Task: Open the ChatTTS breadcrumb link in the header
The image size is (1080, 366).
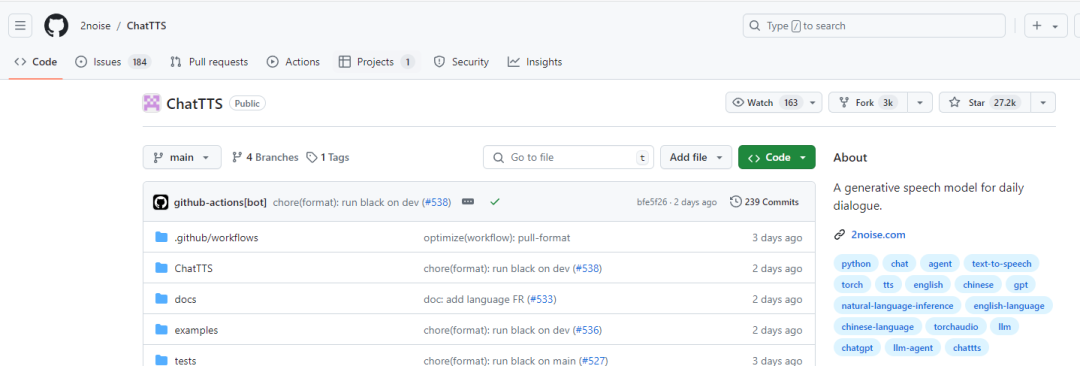Action: pyautogui.click(x=146, y=26)
